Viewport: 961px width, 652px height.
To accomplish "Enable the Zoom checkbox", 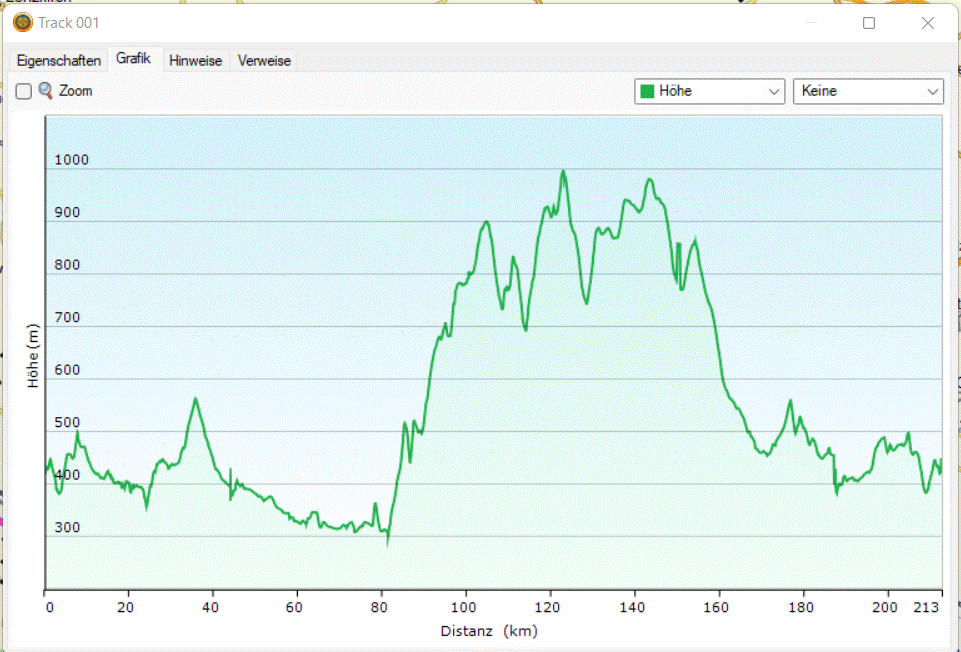I will coord(24,92).
